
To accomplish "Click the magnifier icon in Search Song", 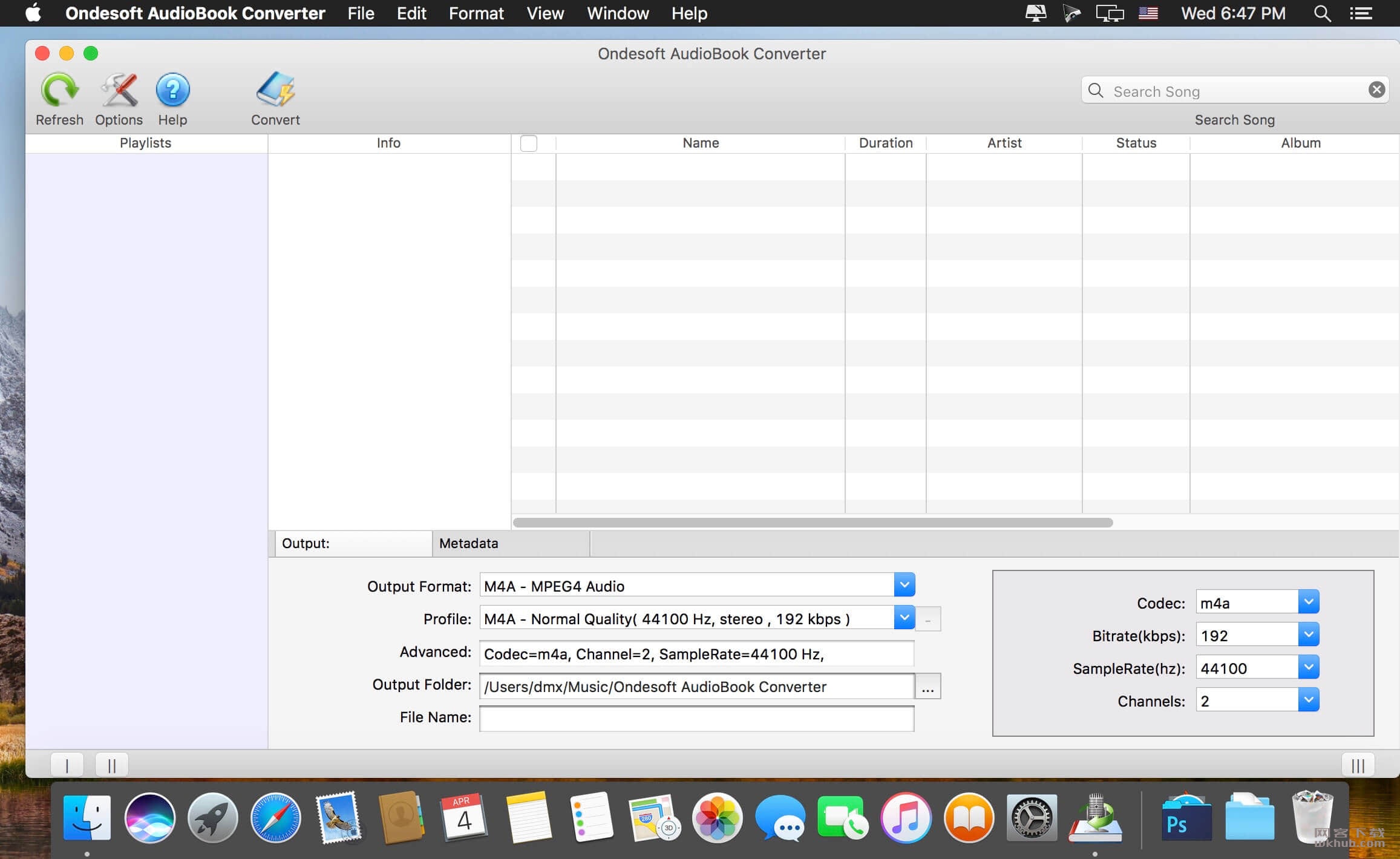I will pyautogui.click(x=1096, y=91).
